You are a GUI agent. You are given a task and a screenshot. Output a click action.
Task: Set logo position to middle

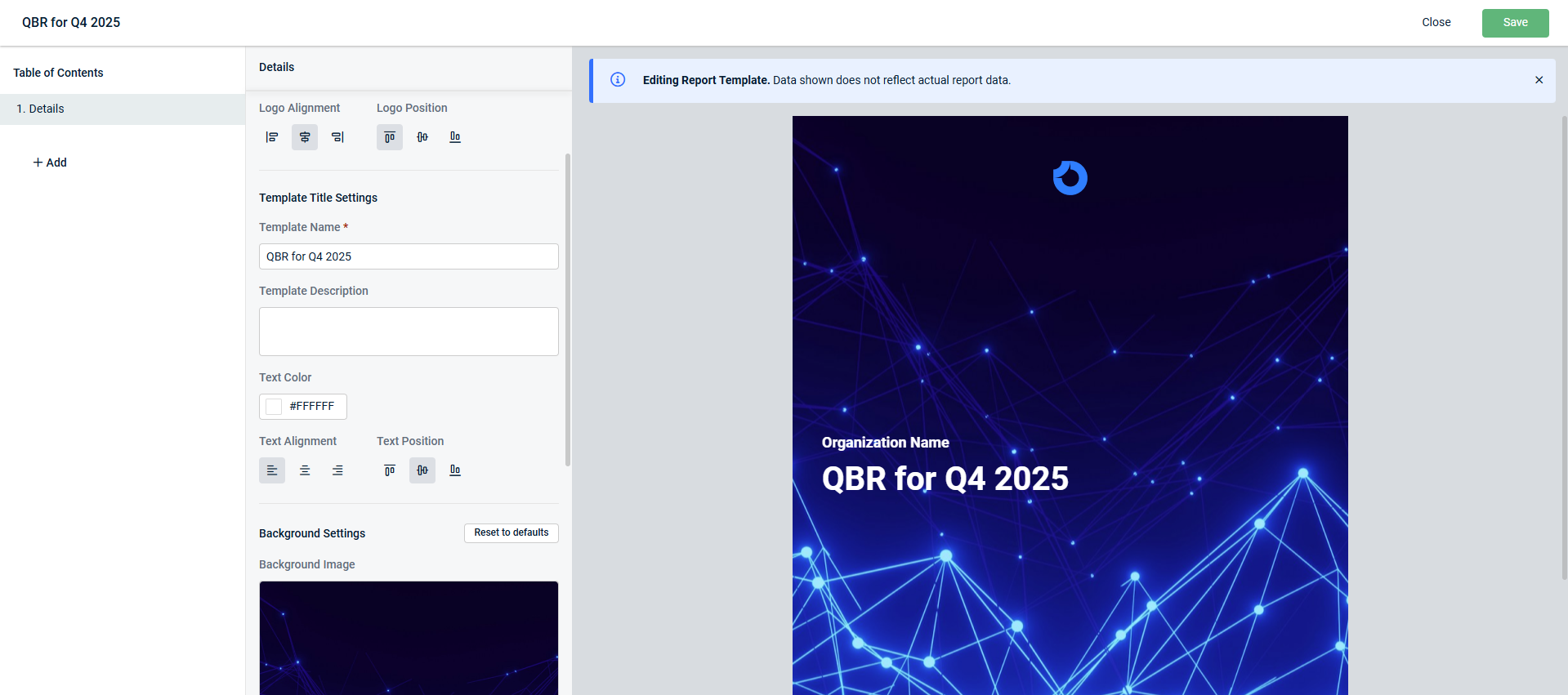[x=422, y=137]
